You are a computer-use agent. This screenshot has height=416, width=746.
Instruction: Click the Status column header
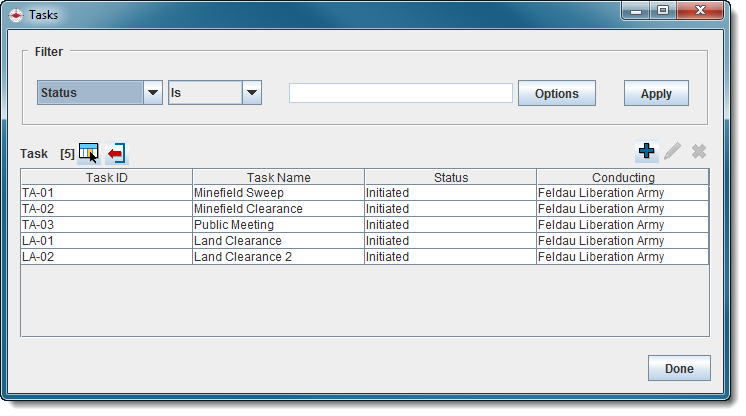[450, 177]
